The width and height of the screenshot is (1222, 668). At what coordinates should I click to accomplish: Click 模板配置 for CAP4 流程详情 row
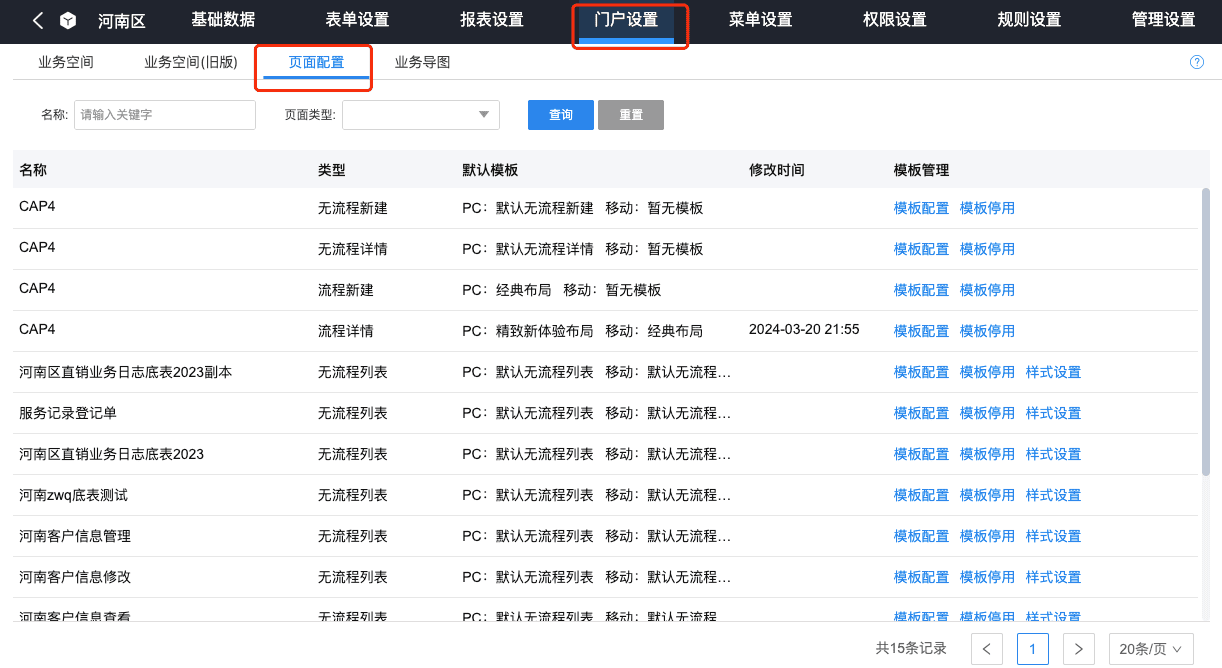921,331
